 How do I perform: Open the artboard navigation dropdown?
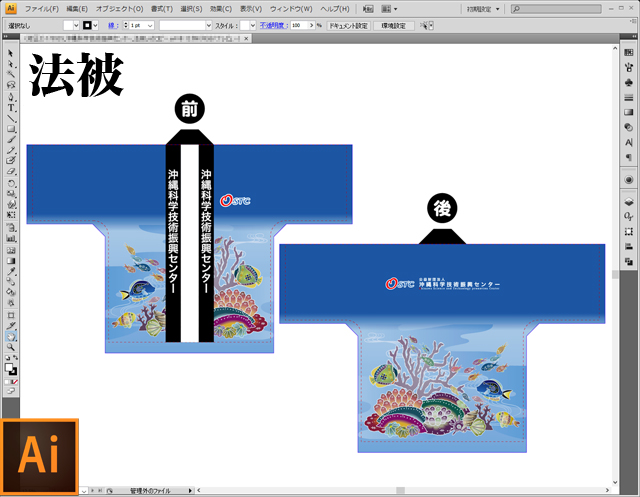83,490
